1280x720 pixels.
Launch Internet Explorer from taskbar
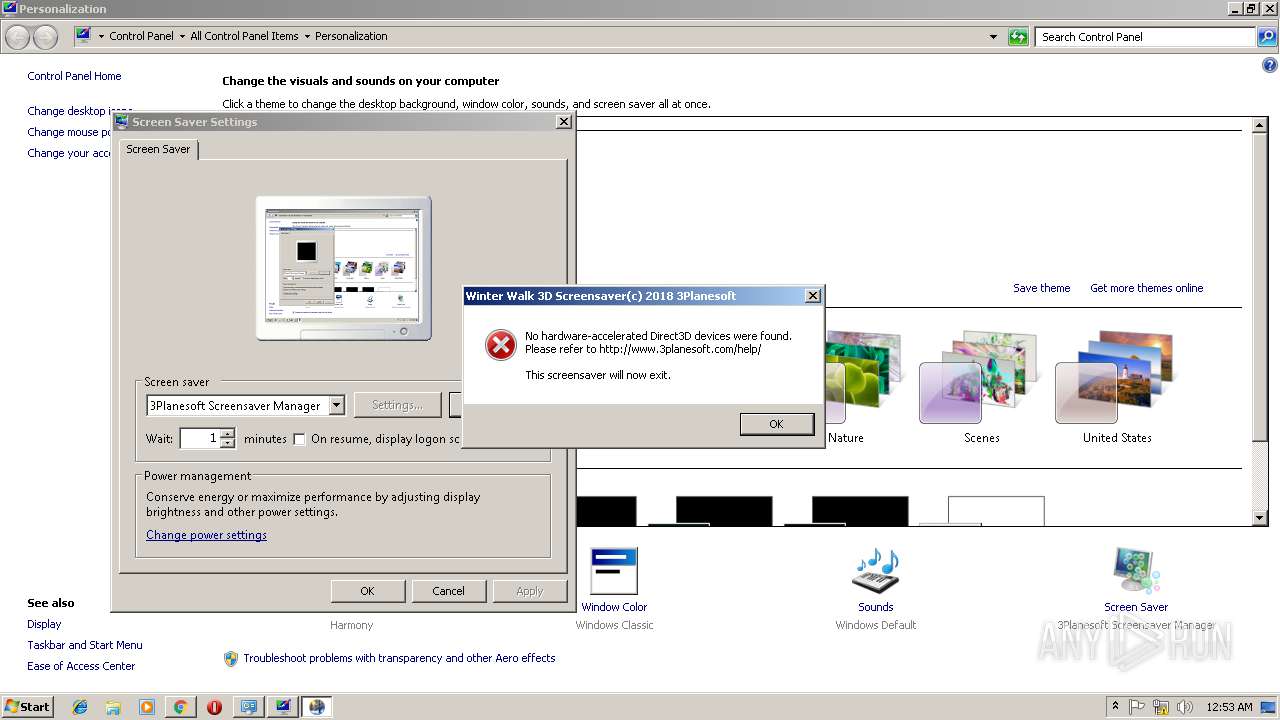pos(80,707)
